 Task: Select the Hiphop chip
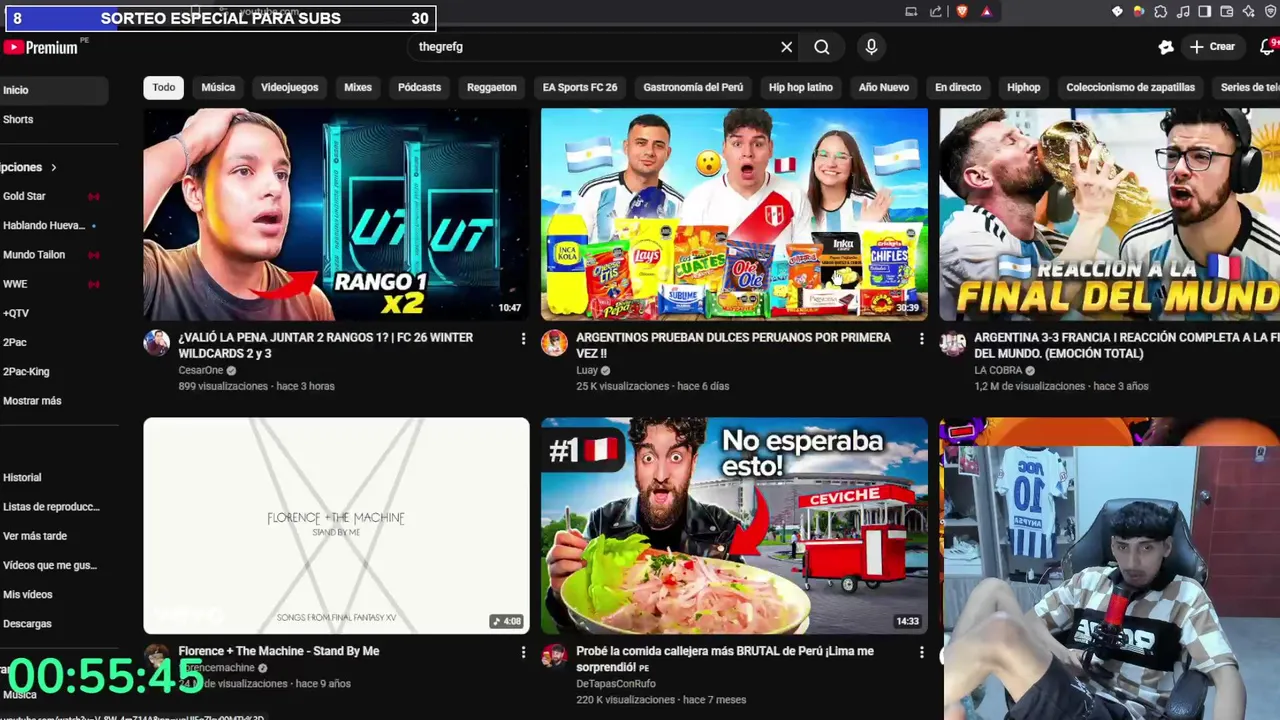click(x=1024, y=87)
